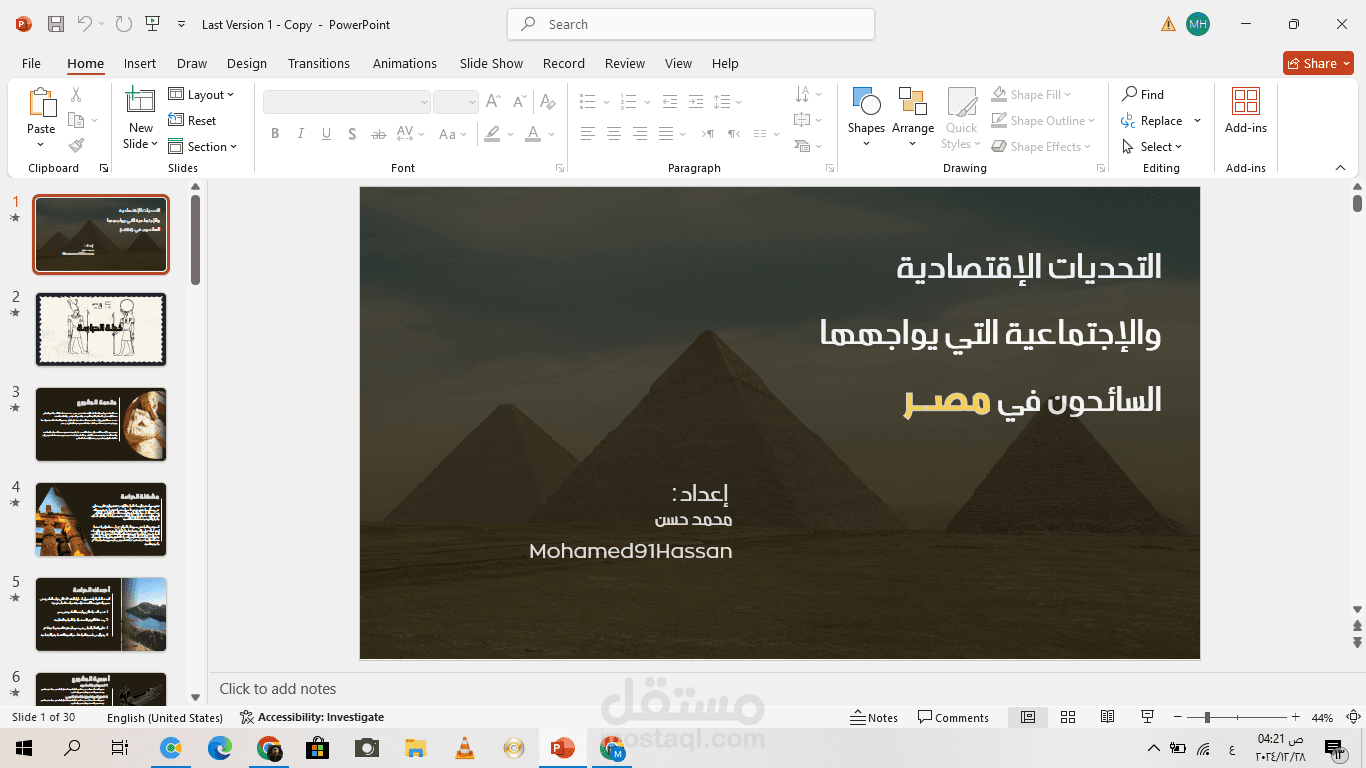Click the Shapes gallery icon
1366x768 pixels.
866,102
